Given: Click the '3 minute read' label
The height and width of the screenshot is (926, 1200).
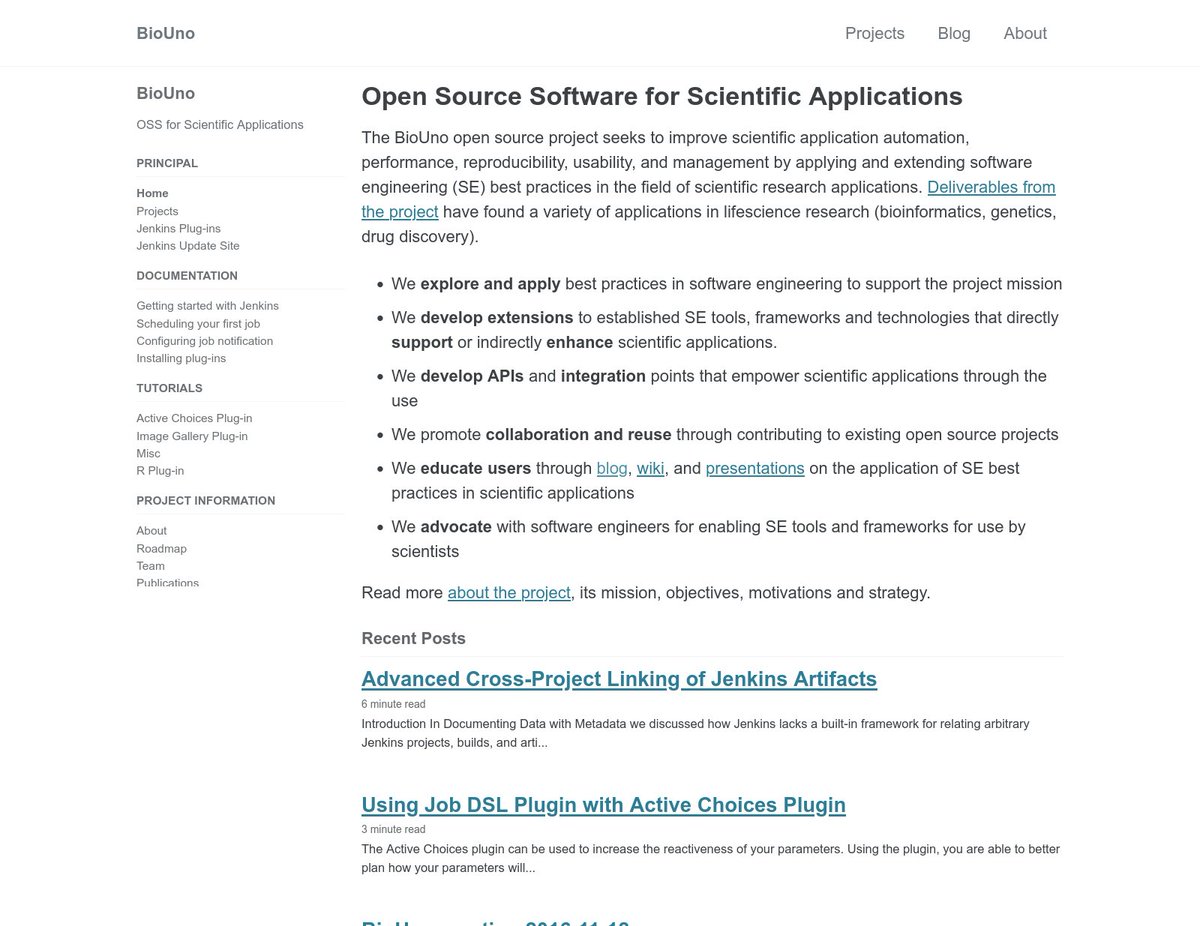Looking at the screenshot, I should click(394, 830).
